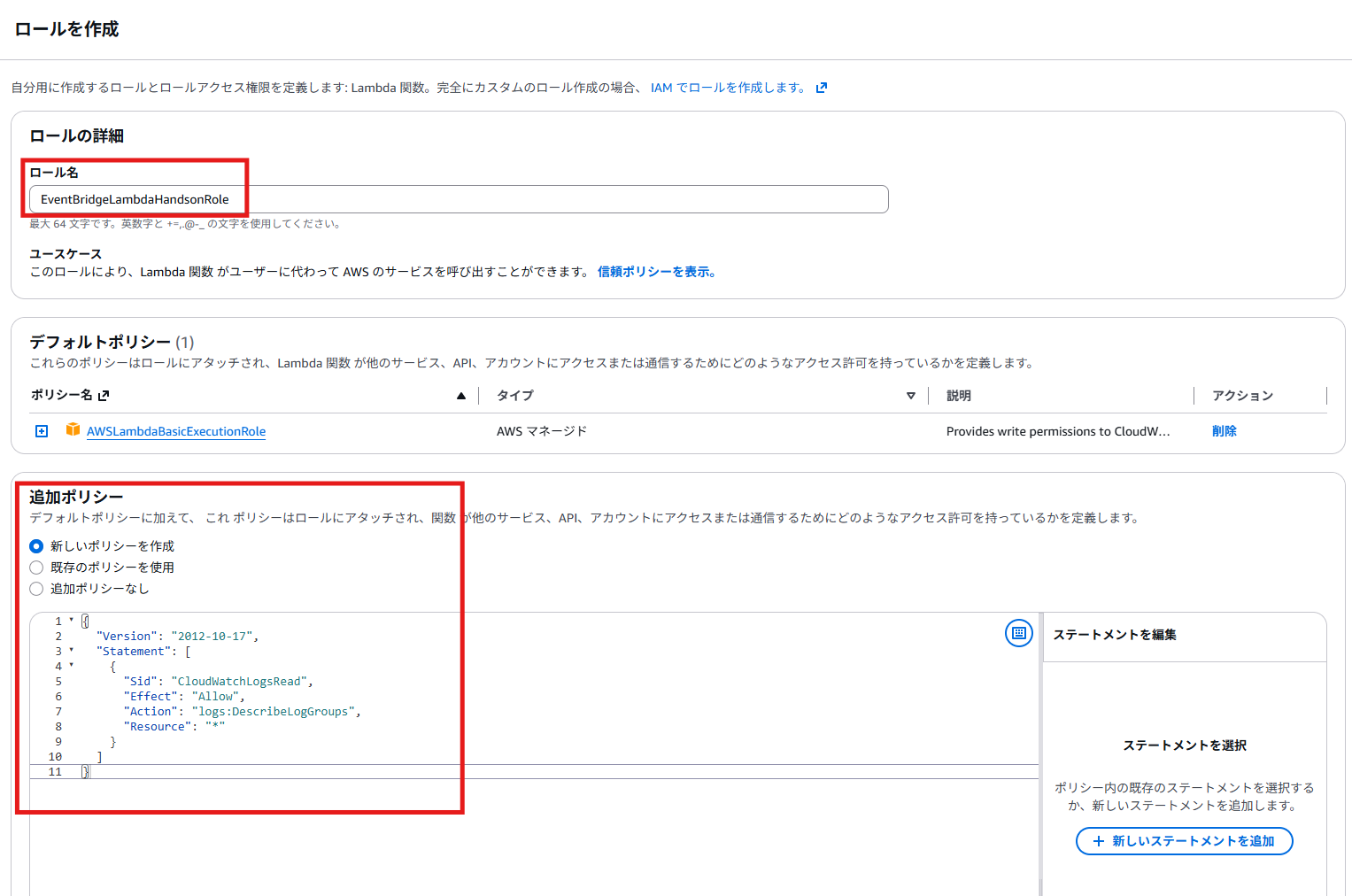
Task: Click the ポリシー名 column header
Action: click(62, 395)
